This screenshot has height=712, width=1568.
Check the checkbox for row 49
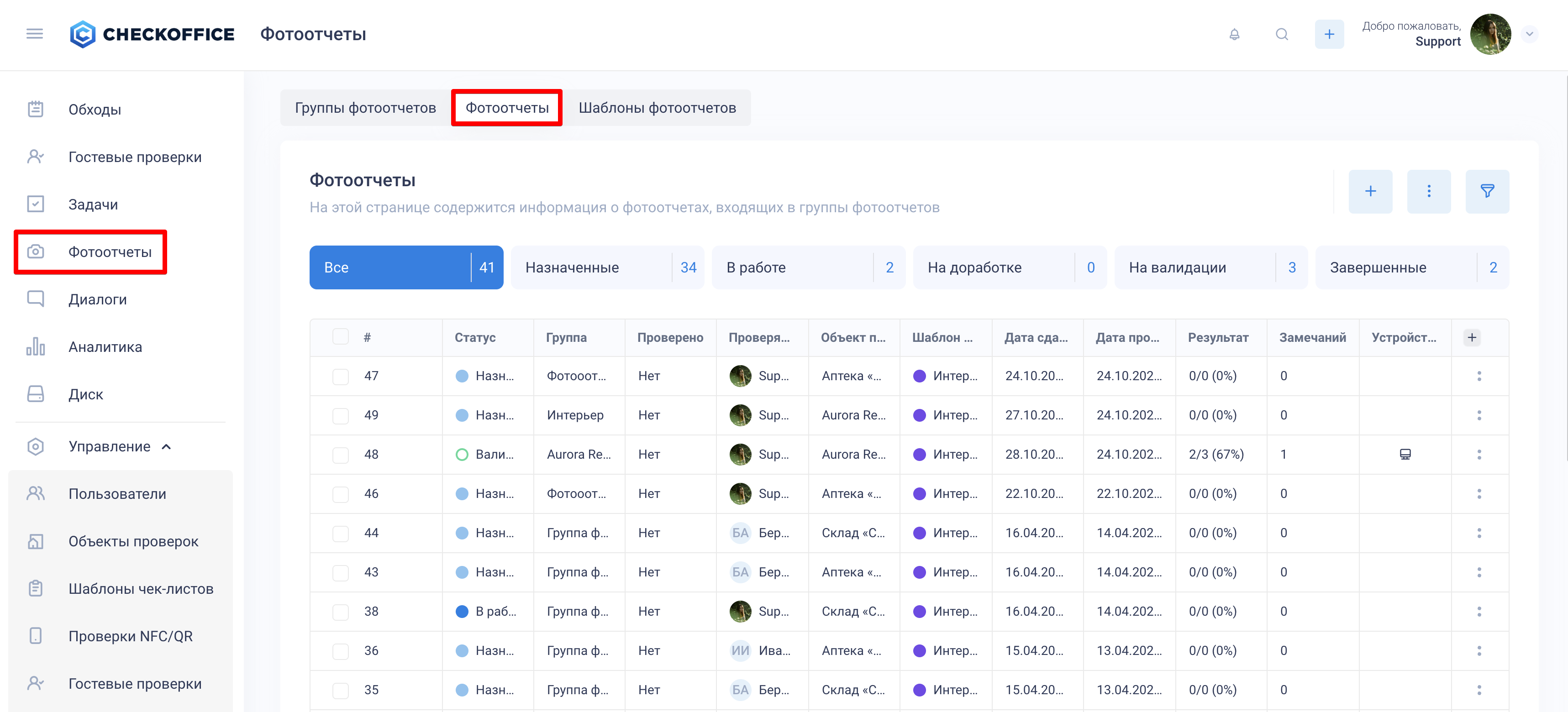click(340, 416)
